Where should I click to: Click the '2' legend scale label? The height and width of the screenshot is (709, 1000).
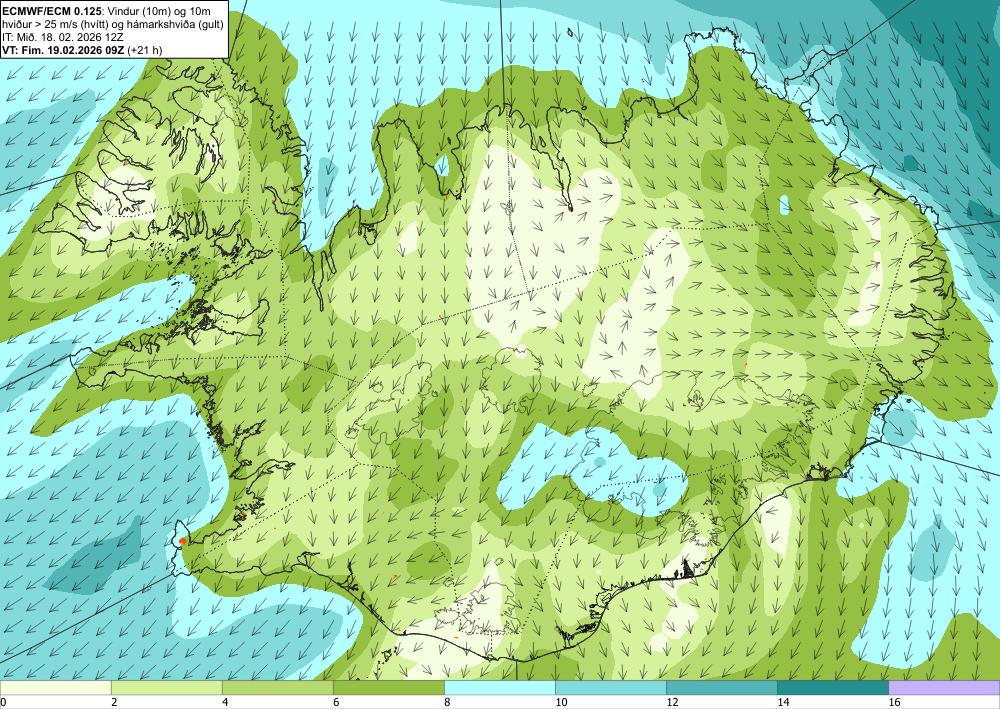coord(114,702)
